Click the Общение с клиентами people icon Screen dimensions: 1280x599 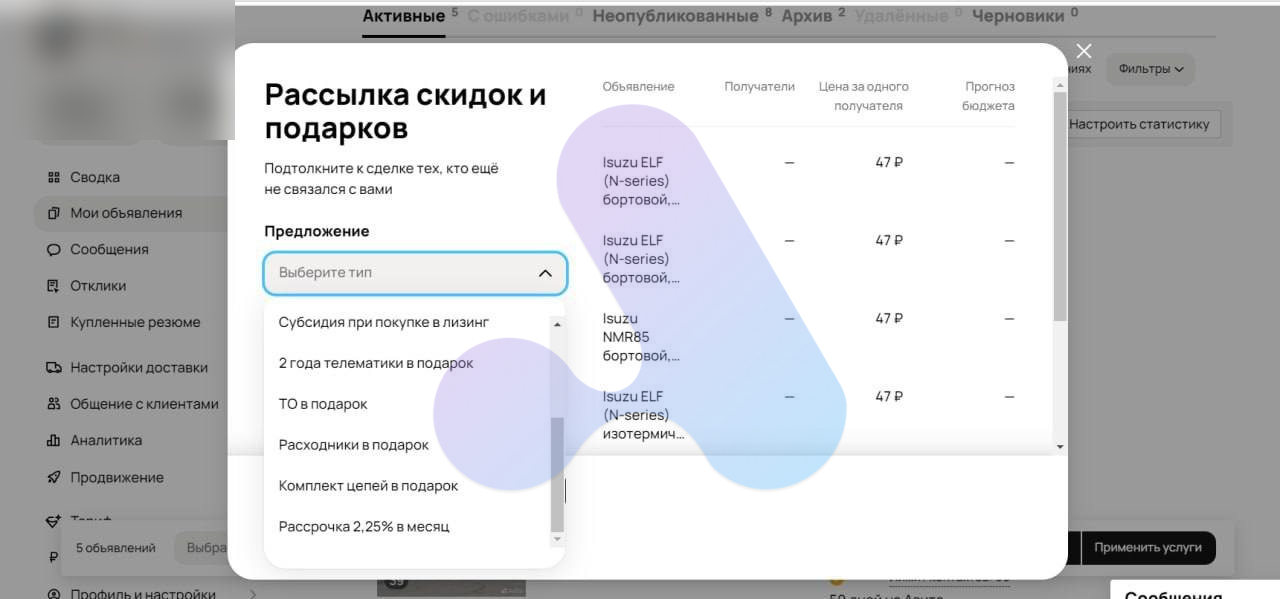pyautogui.click(x=54, y=404)
